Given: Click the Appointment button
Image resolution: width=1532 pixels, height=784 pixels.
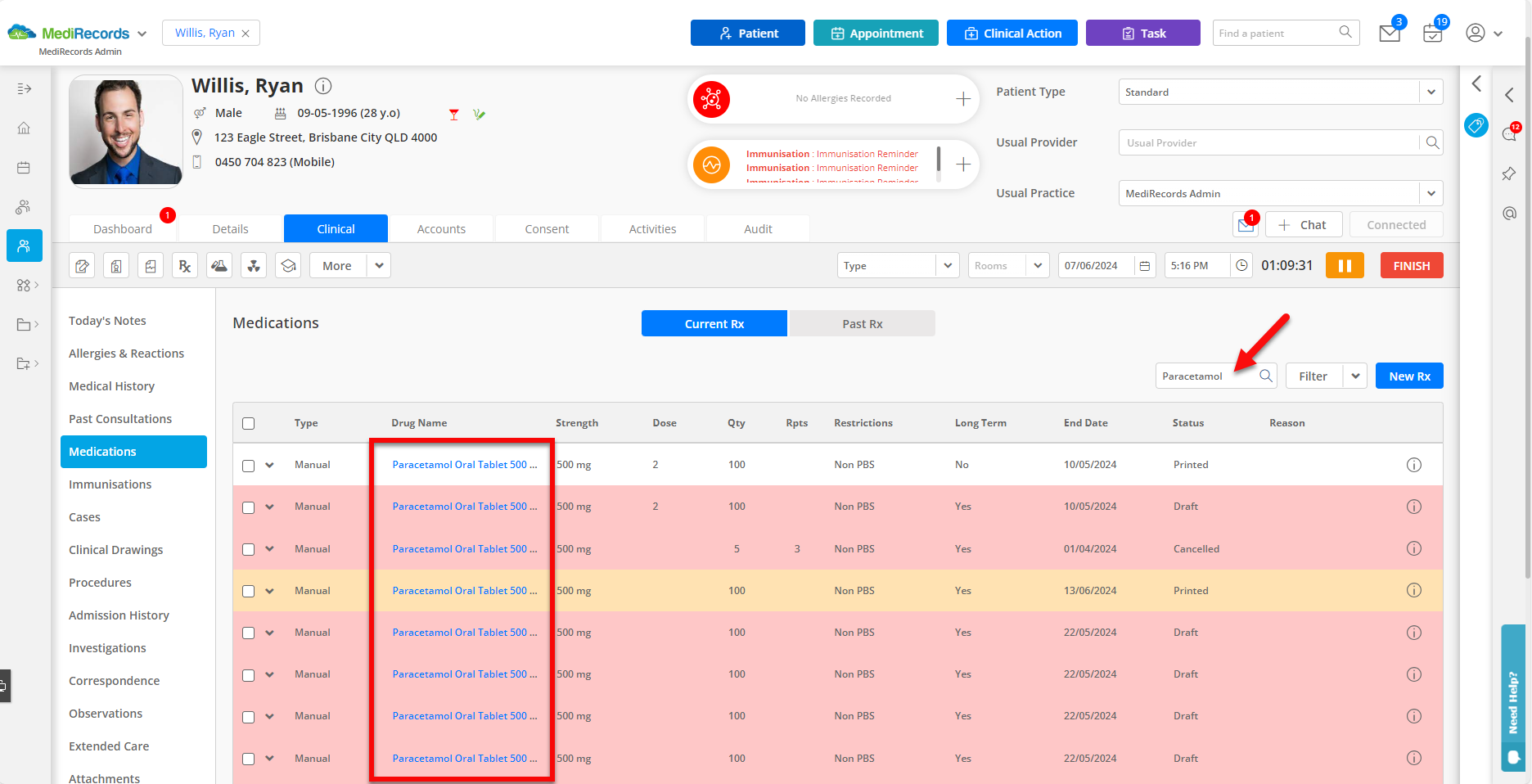Looking at the screenshot, I should pos(876,33).
